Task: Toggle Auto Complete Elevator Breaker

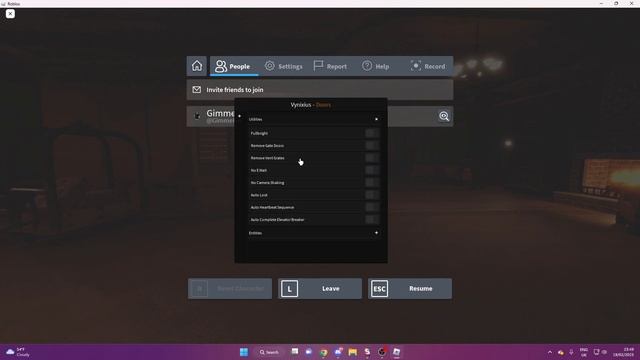Action: click(372, 220)
